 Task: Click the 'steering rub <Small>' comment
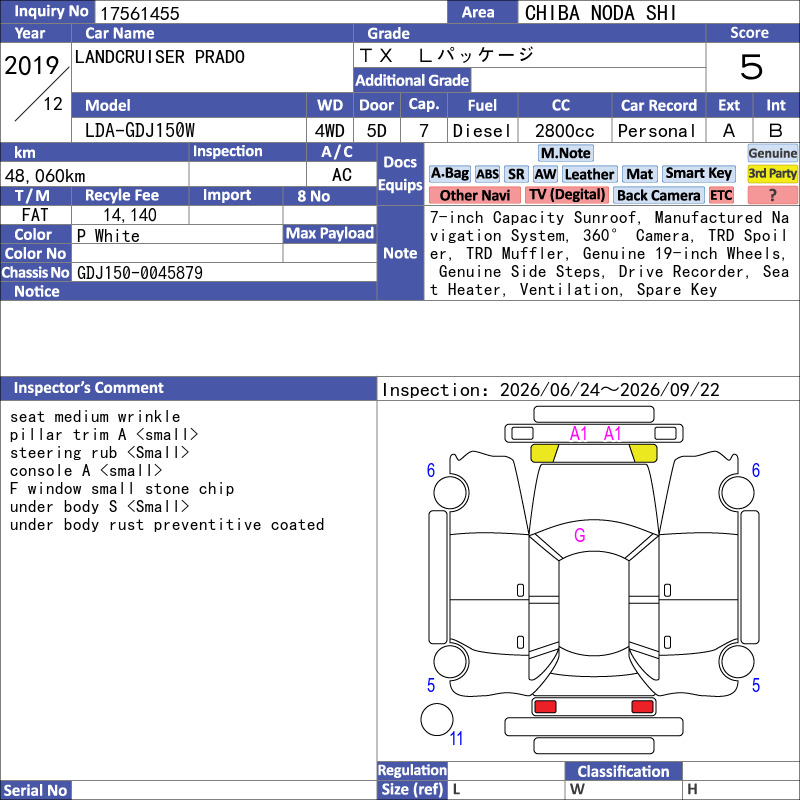click(x=99, y=453)
